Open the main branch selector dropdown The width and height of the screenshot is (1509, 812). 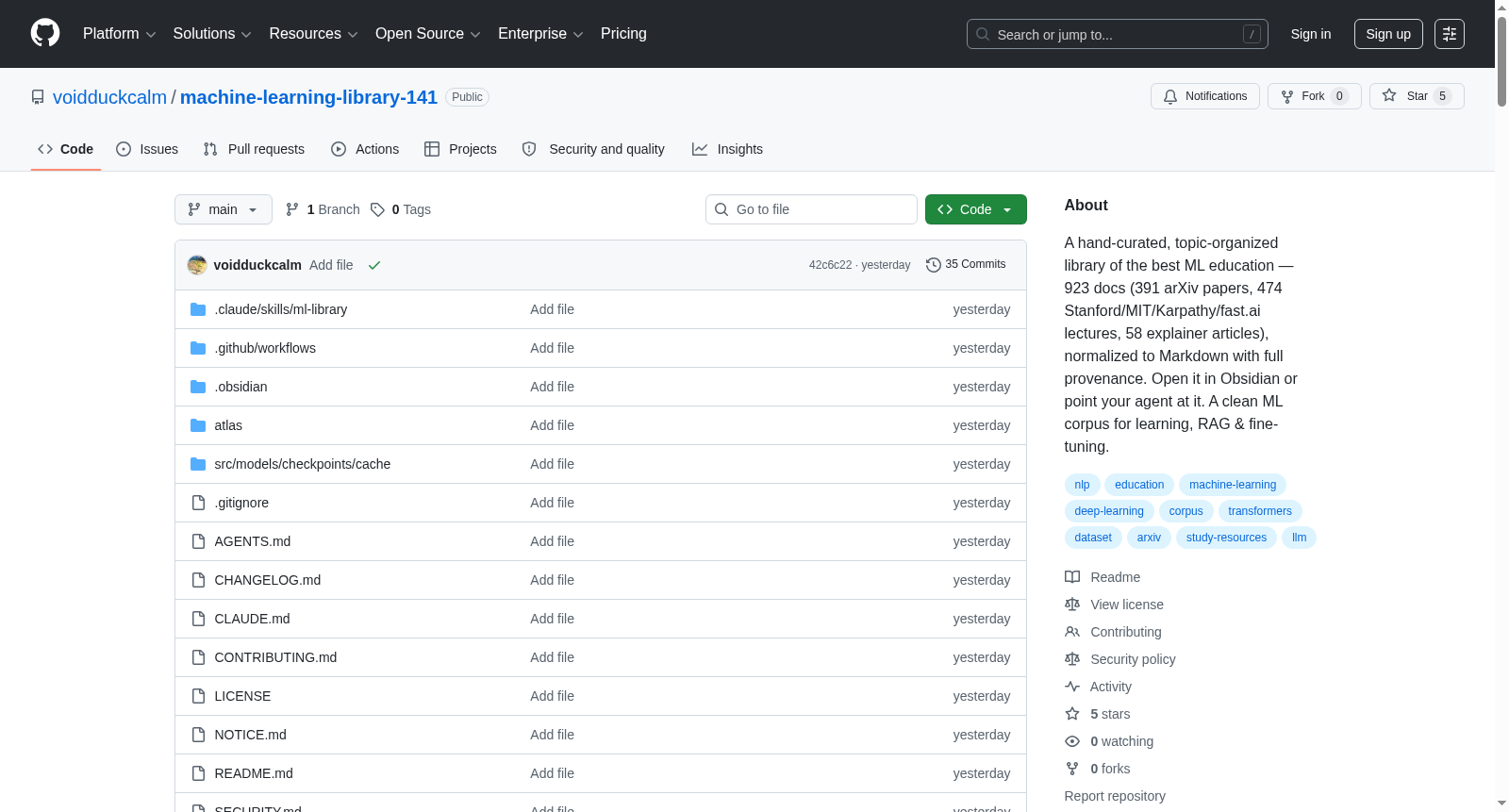(x=224, y=209)
